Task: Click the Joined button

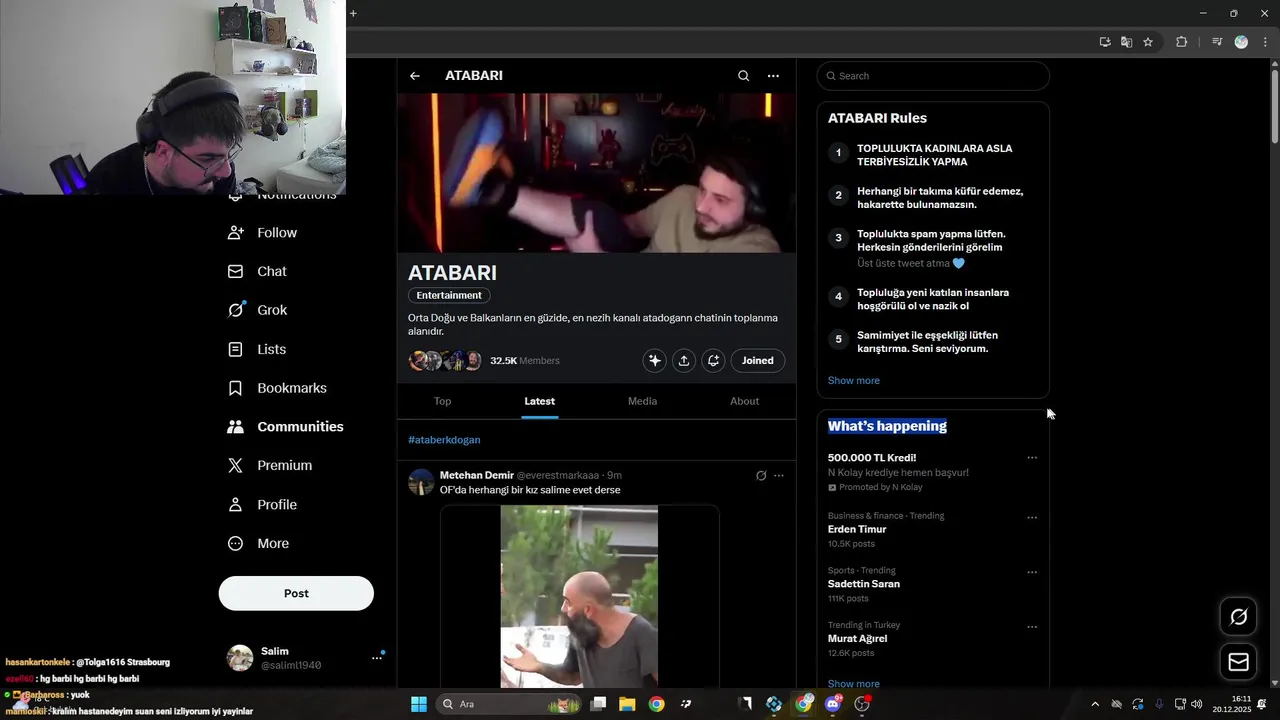Action: [x=758, y=361]
